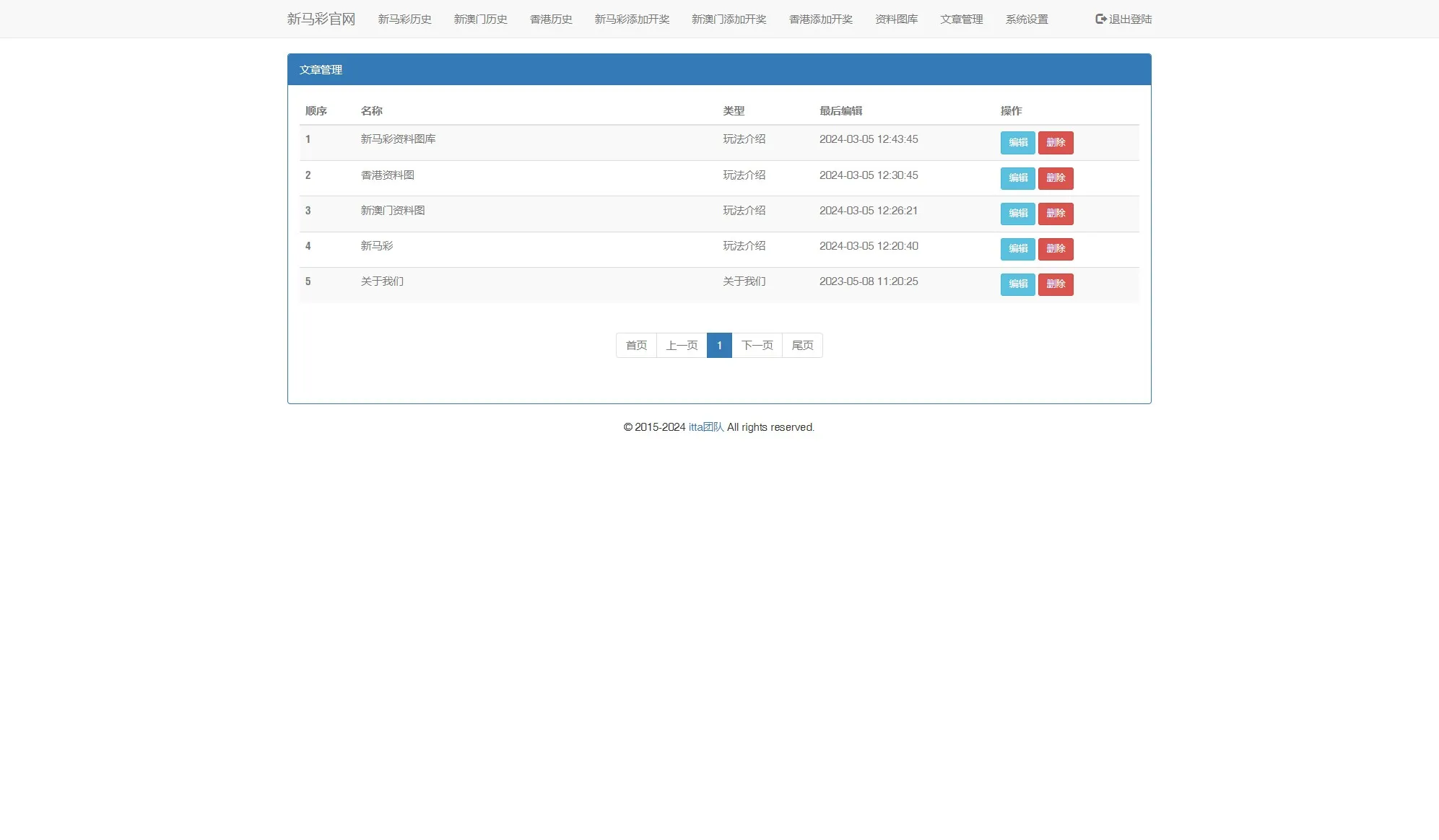Click 尾页 to go to last page

pos(802,345)
